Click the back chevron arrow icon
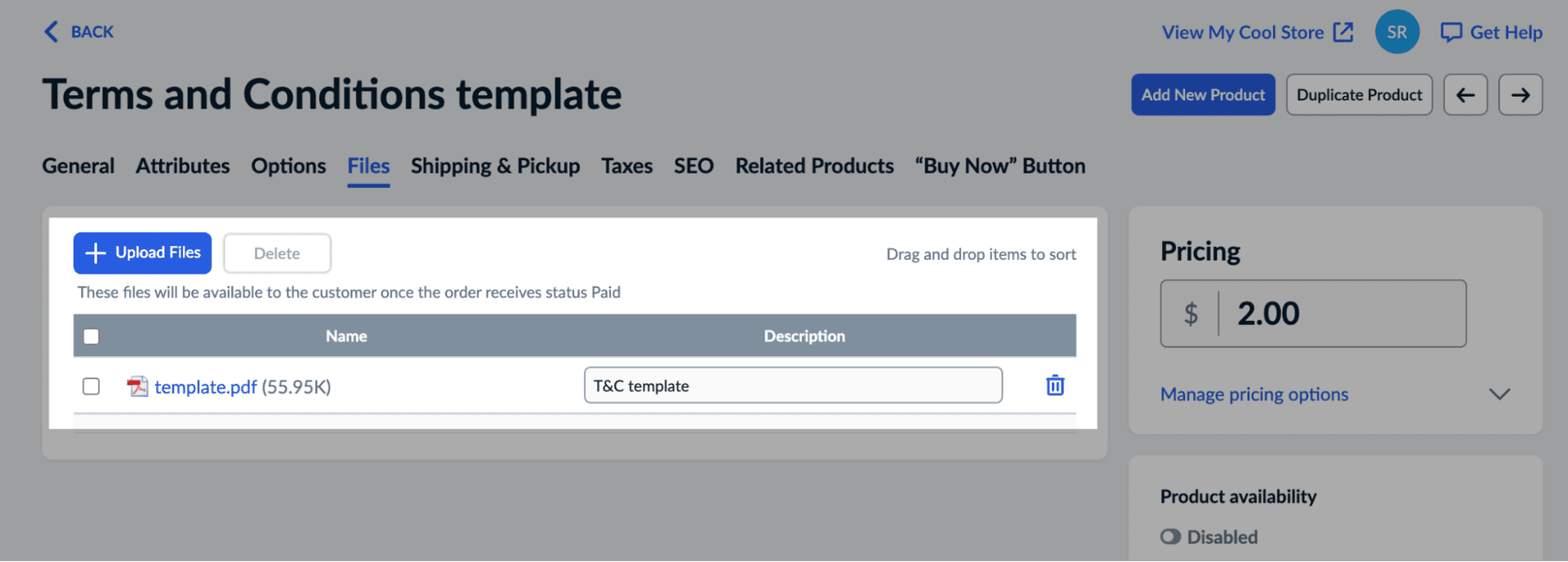This screenshot has height=562, width=1568. [x=51, y=32]
